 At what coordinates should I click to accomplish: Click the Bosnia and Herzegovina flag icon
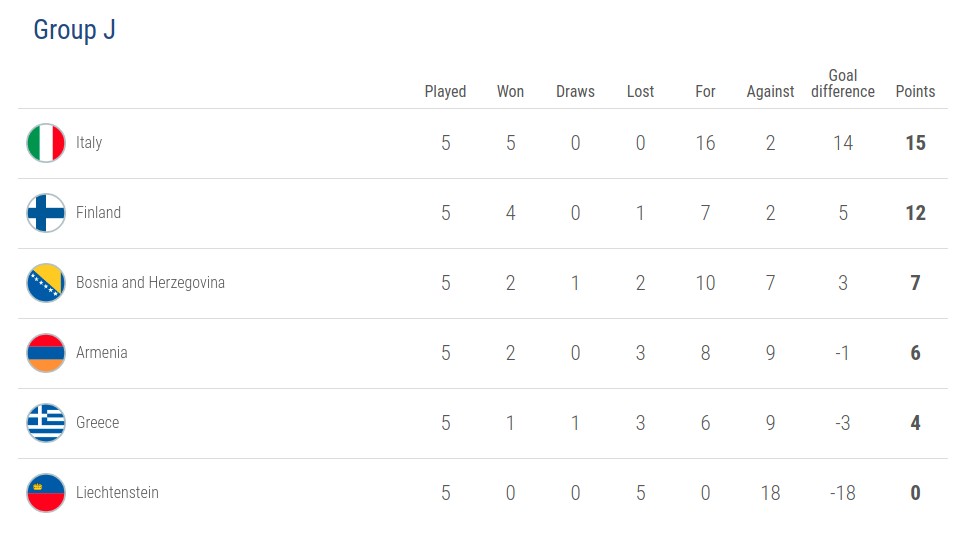point(46,283)
